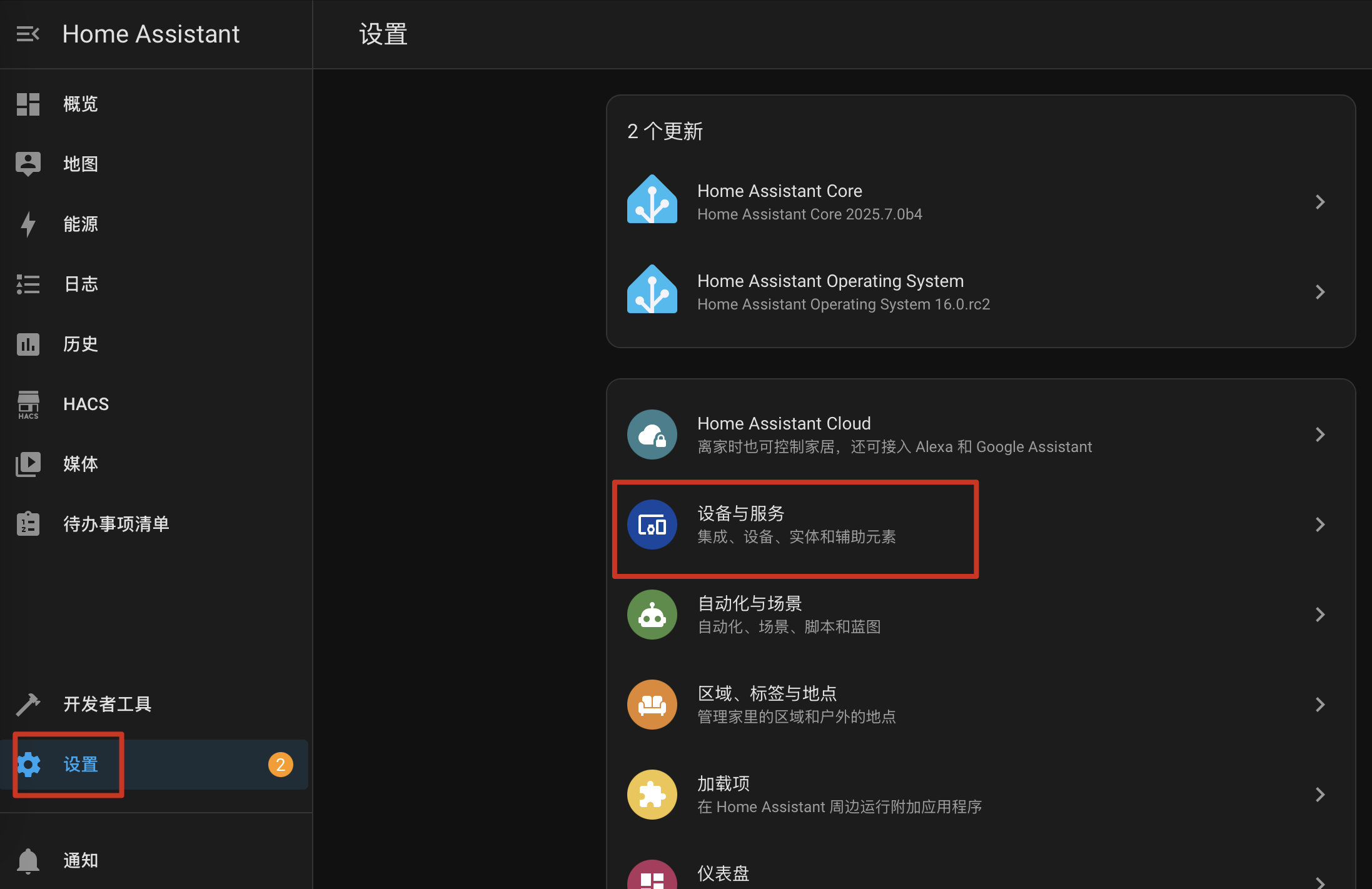Click the 通知 bell icon
This screenshot has height=889, width=1372.
tap(28, 860)
